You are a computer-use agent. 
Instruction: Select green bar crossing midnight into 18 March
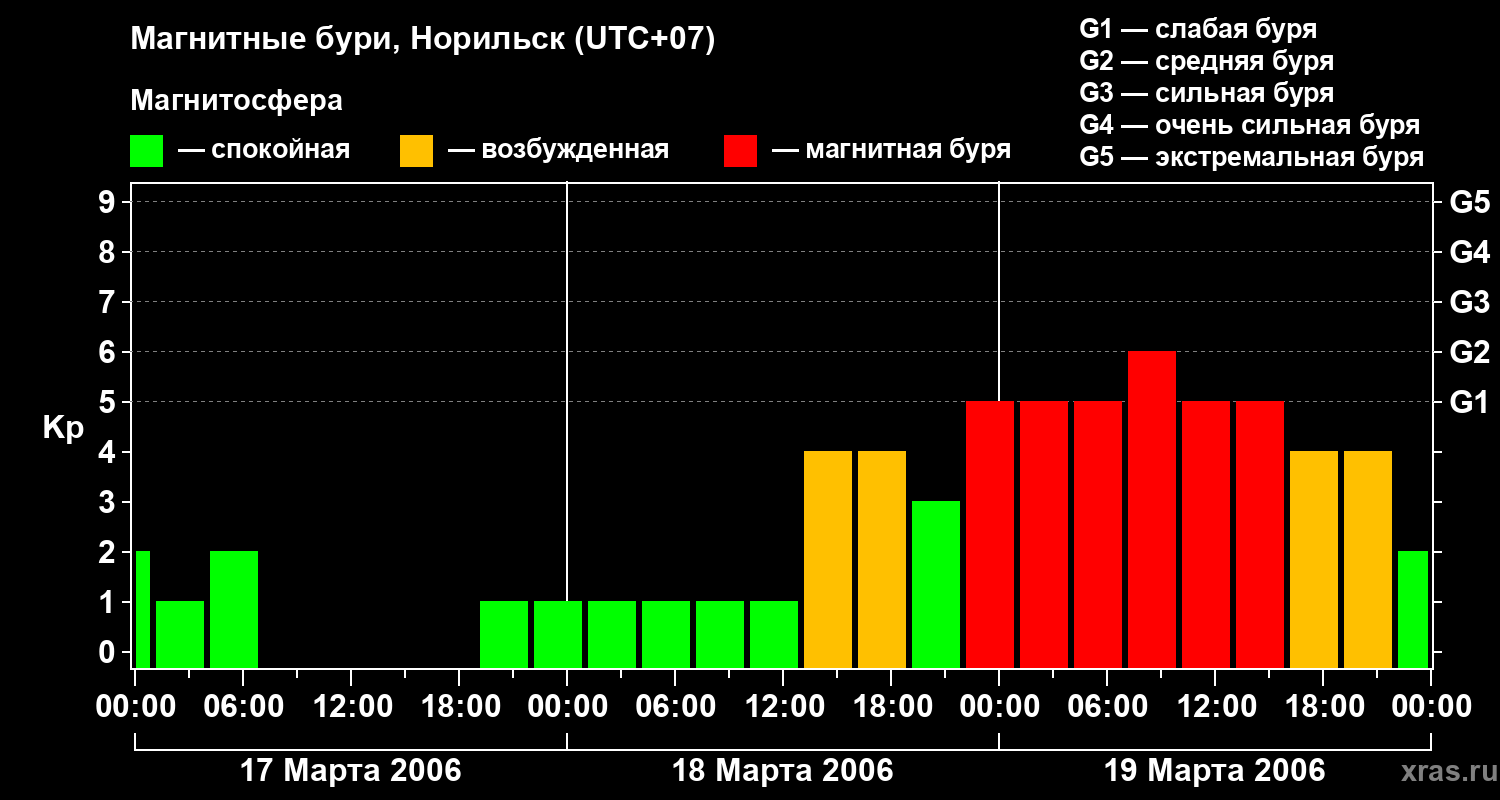[558, 634]
